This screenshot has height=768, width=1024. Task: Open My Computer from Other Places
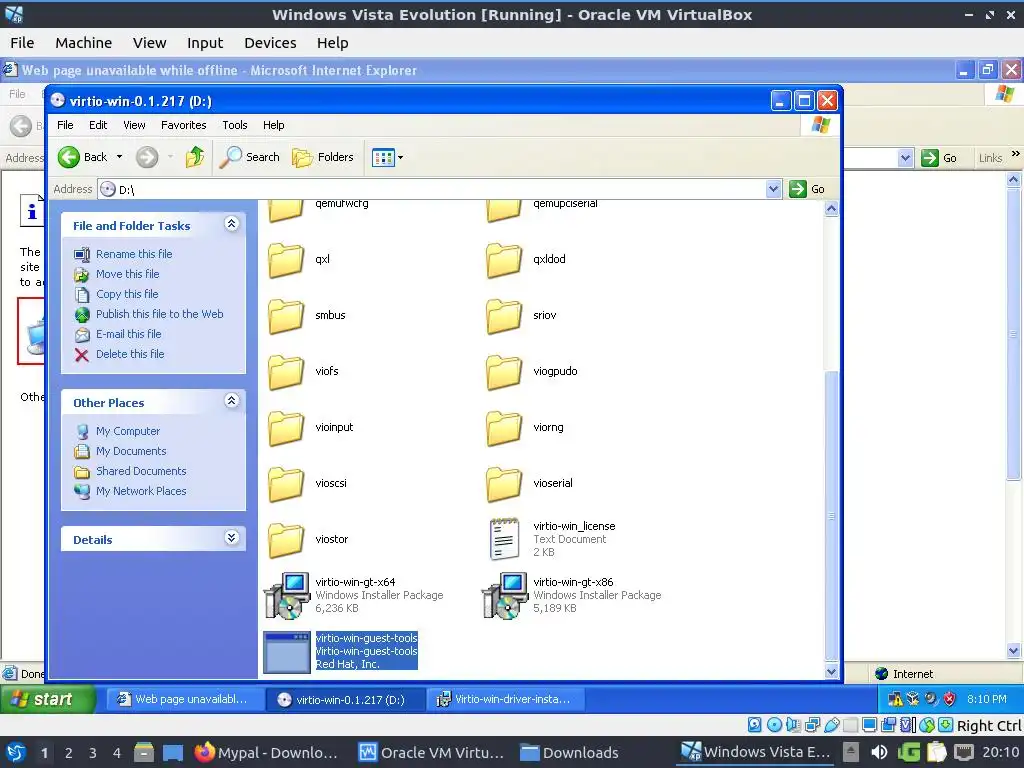(x=127, y=431)
